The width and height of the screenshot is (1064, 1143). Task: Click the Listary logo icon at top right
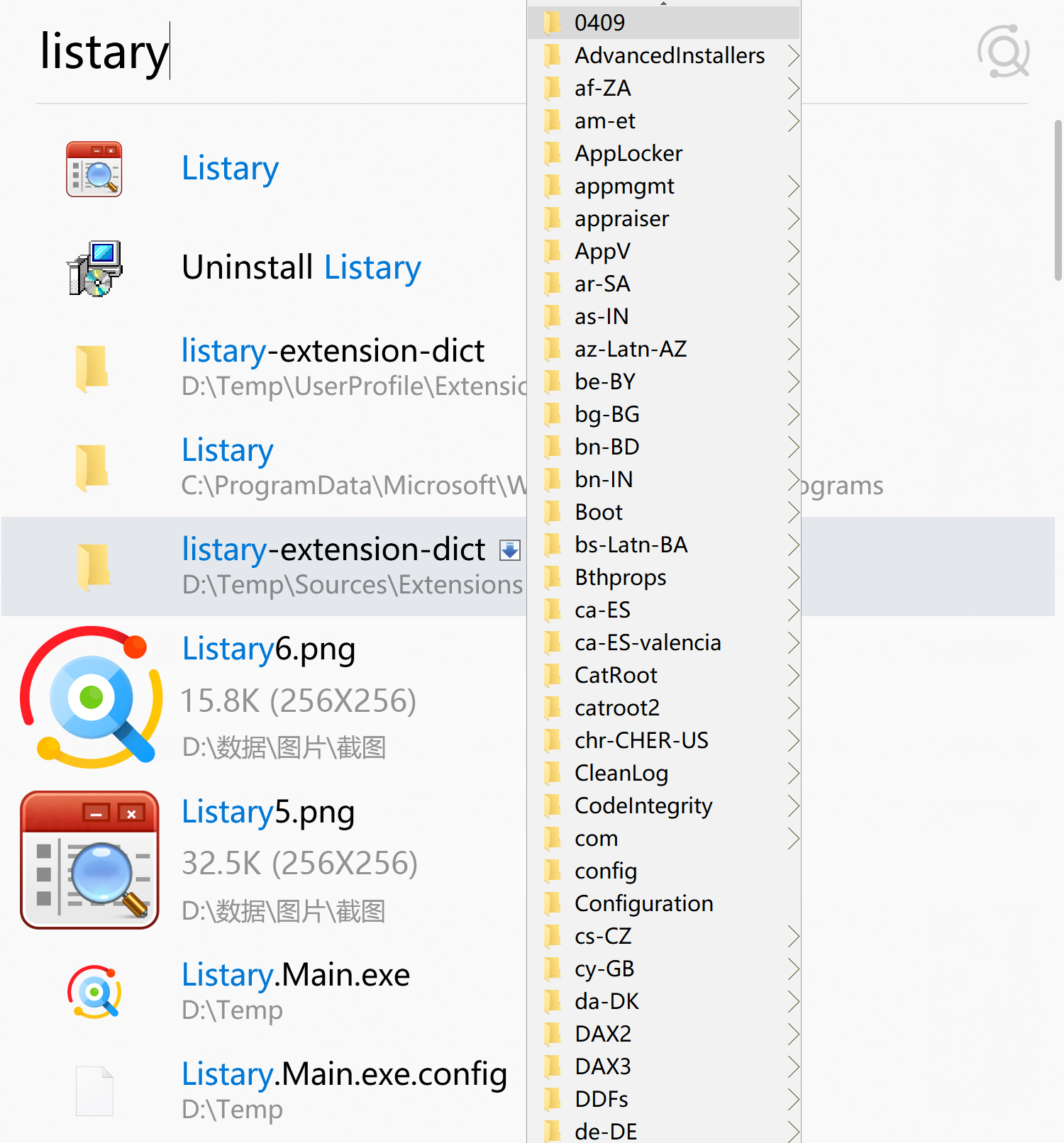coord(1004,52)
